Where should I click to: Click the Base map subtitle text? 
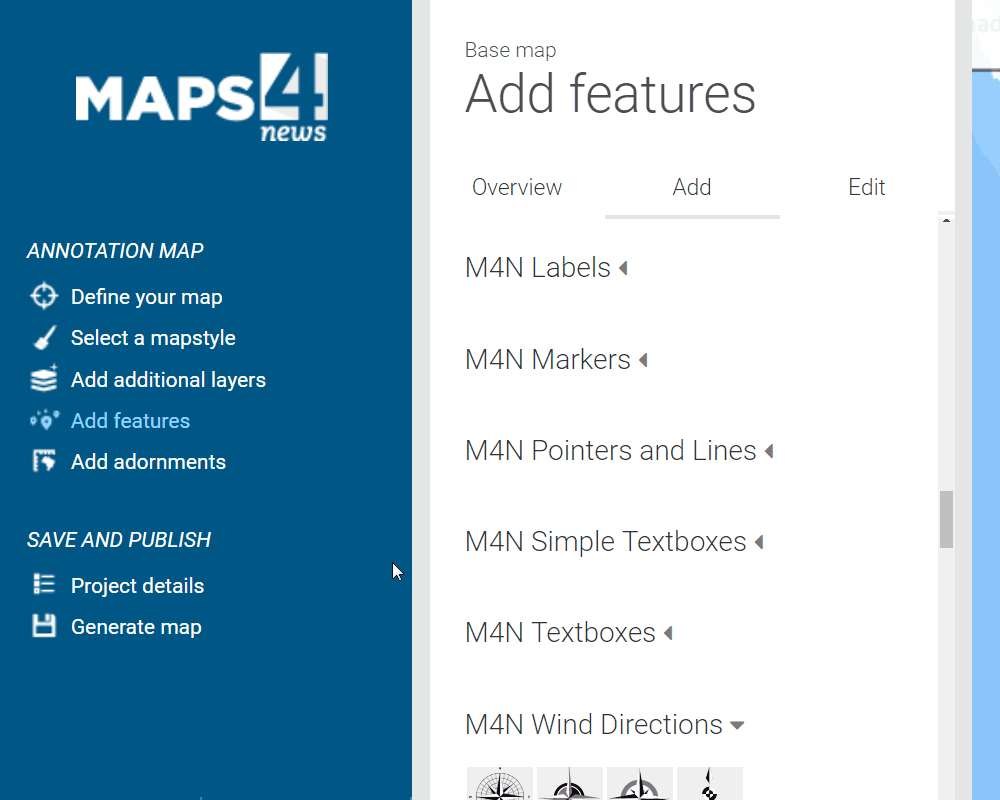[x=510, y=50]
